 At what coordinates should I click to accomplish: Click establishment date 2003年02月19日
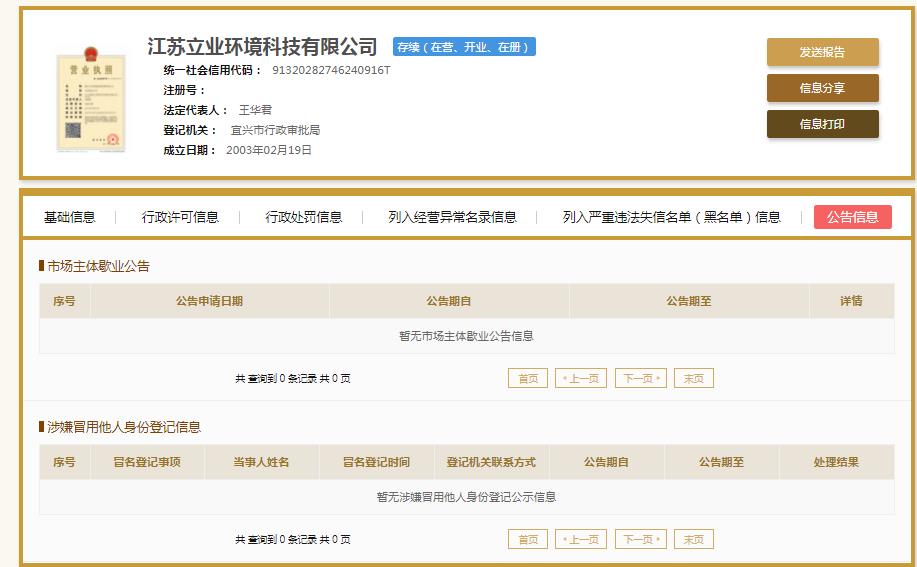coord(268,150)
